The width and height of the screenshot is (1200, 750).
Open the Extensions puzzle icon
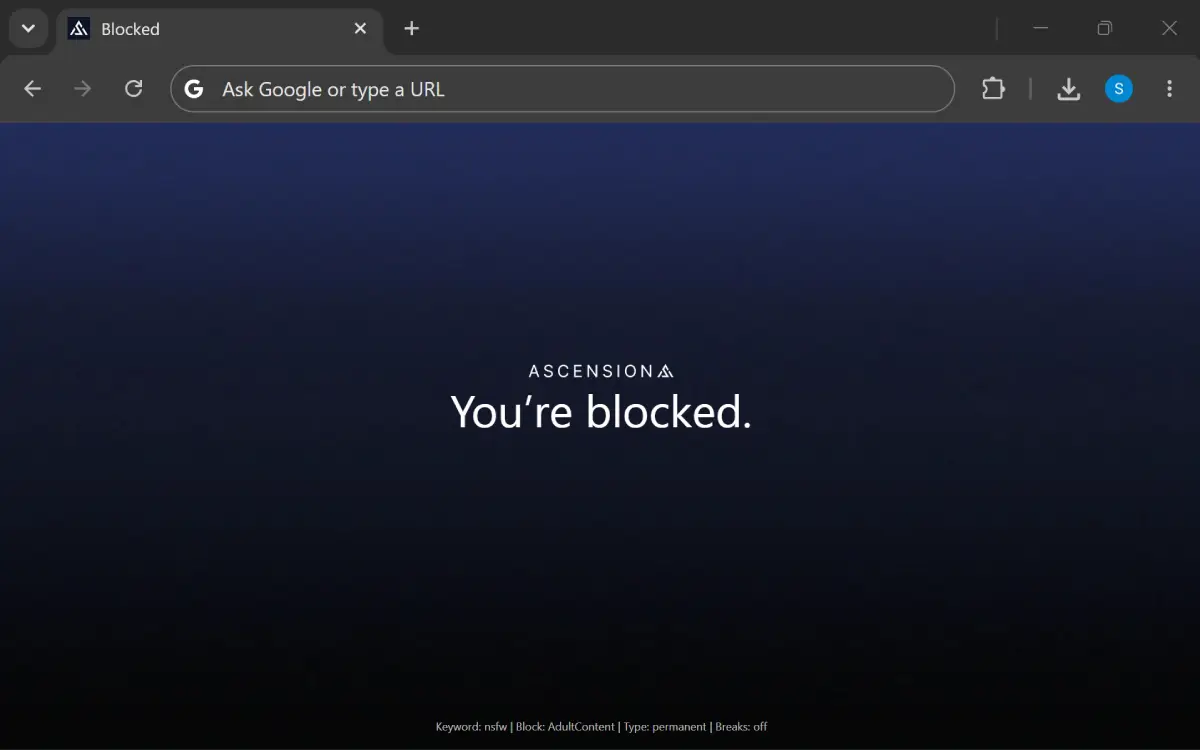pos(993,89)
